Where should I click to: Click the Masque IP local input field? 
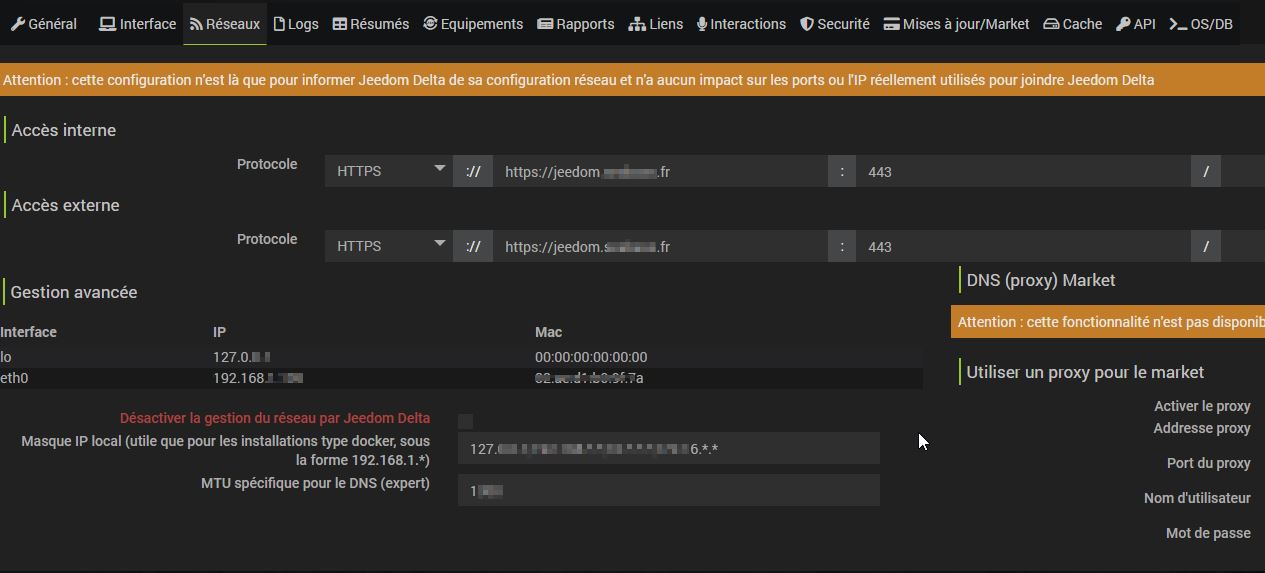click(668, 449)
